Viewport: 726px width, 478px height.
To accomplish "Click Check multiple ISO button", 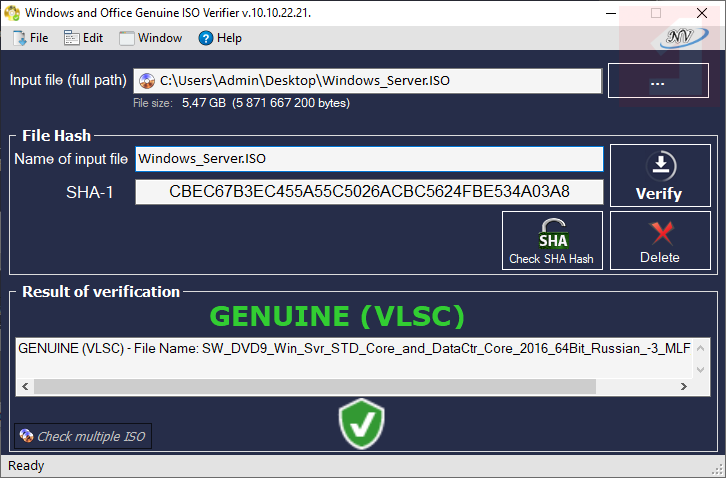I will (83, 436).
